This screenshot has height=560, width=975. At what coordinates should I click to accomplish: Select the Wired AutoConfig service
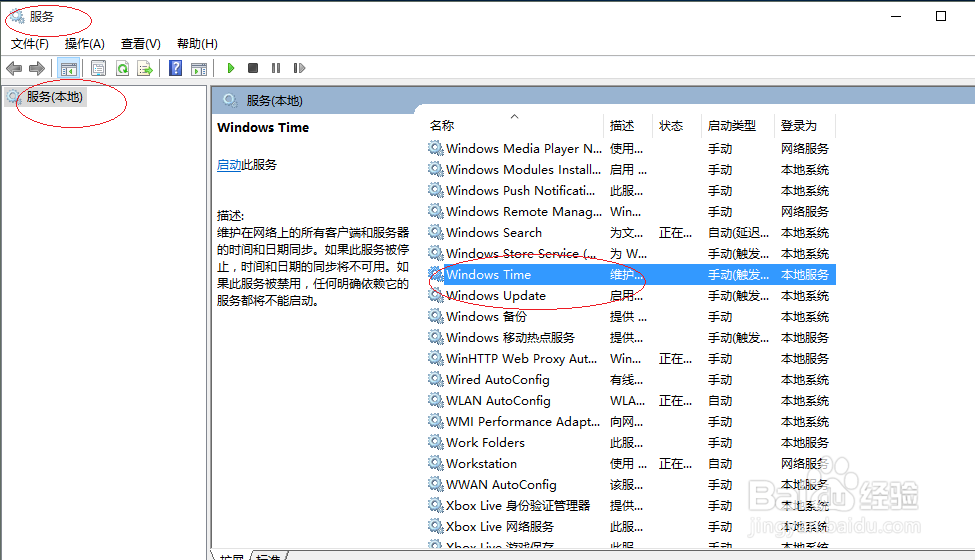[x=631, y=380]
